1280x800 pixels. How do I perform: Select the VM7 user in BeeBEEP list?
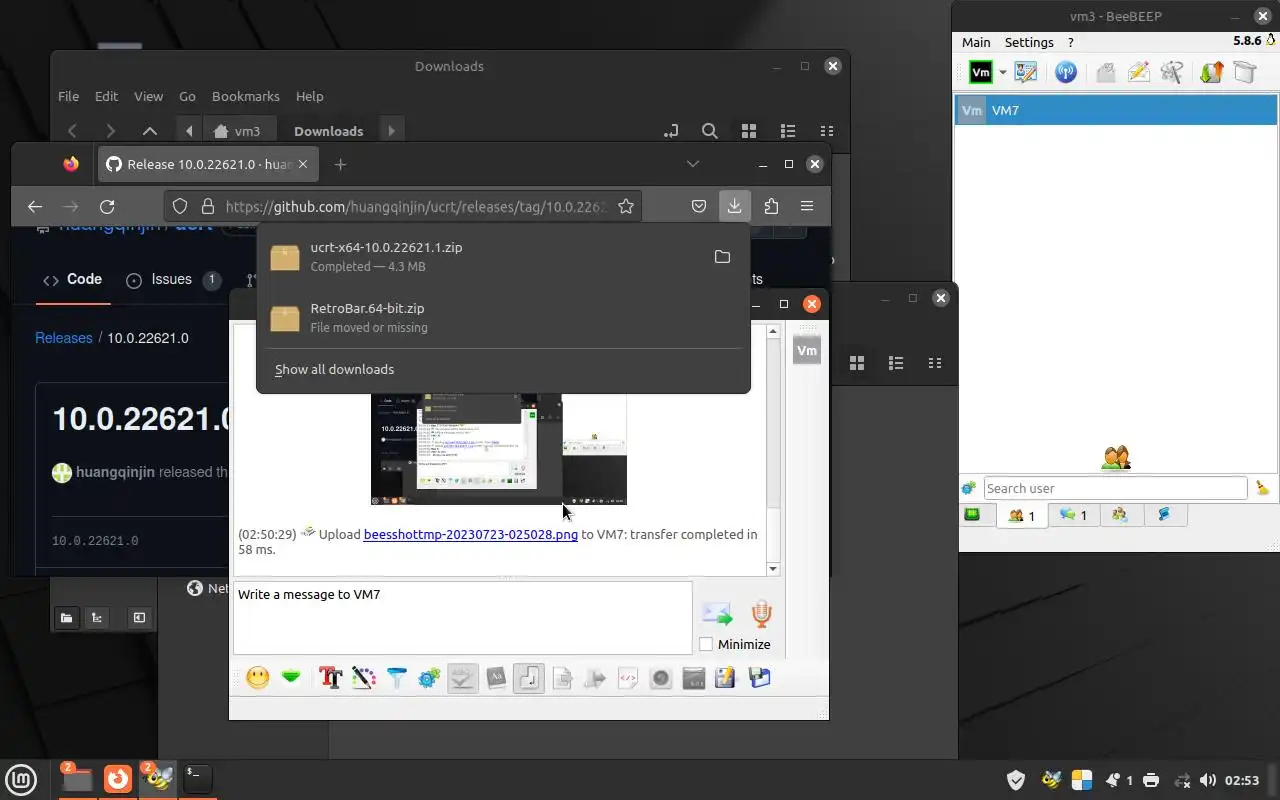click(x=1116, y=110)
